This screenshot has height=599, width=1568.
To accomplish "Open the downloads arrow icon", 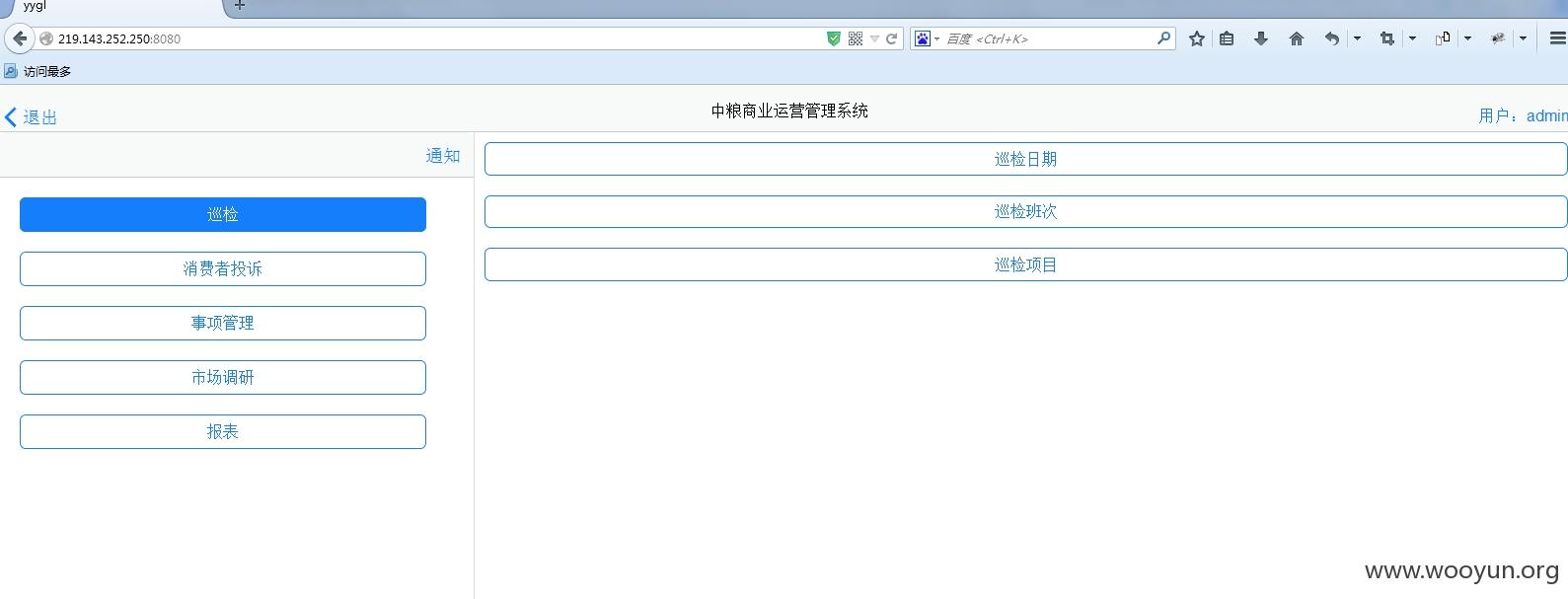I will pyautogui.click(x=1261, y=38).
